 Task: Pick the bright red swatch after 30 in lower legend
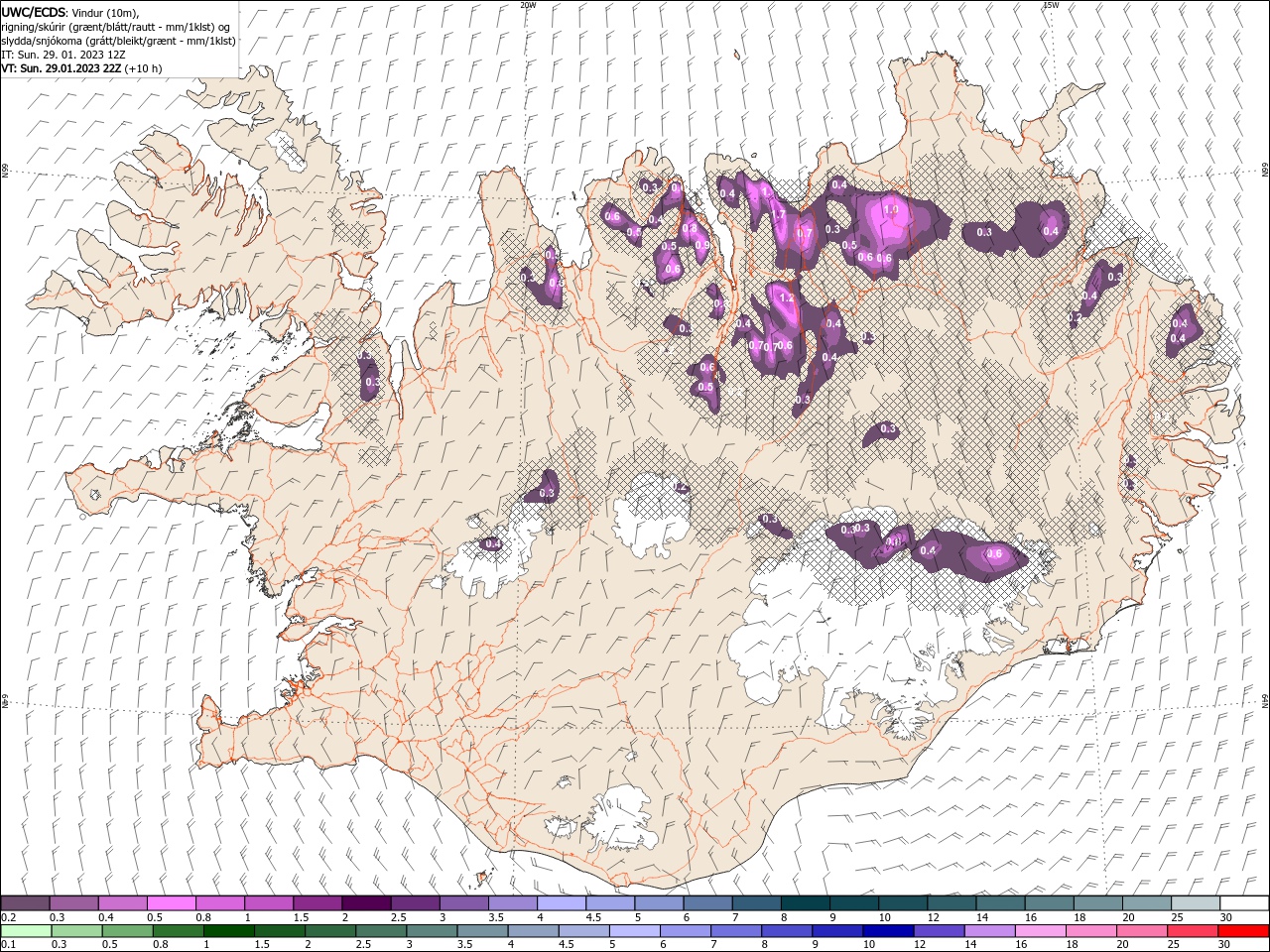point(1242,931)
